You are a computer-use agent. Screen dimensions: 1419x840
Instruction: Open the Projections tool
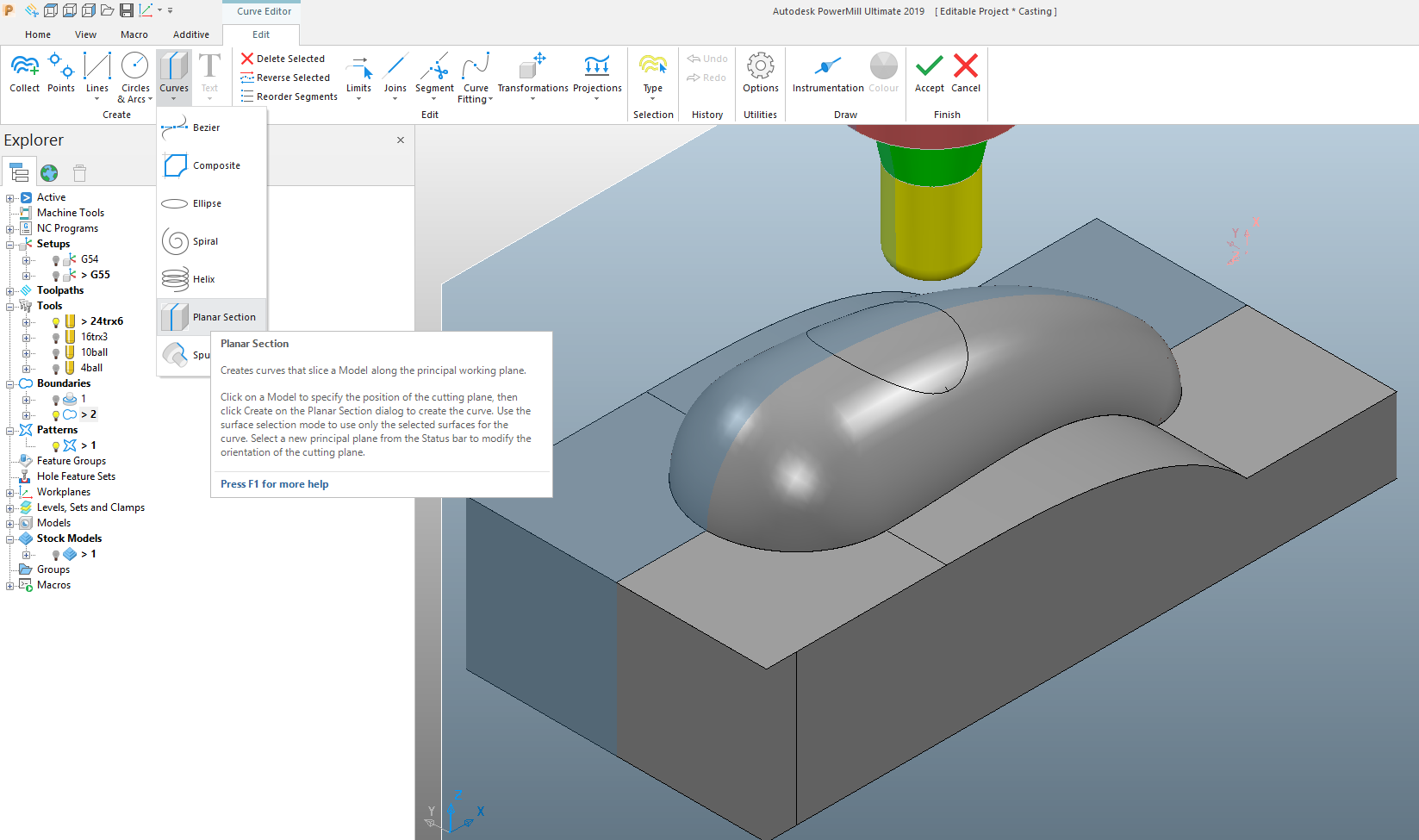(597, 76)
